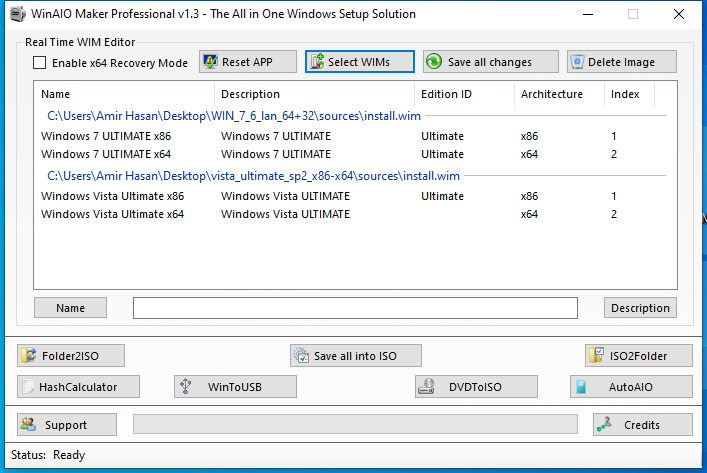Screen dimensions: 707x473
Task: Close the WinAIO Maker window
Action: click(679, 14)
